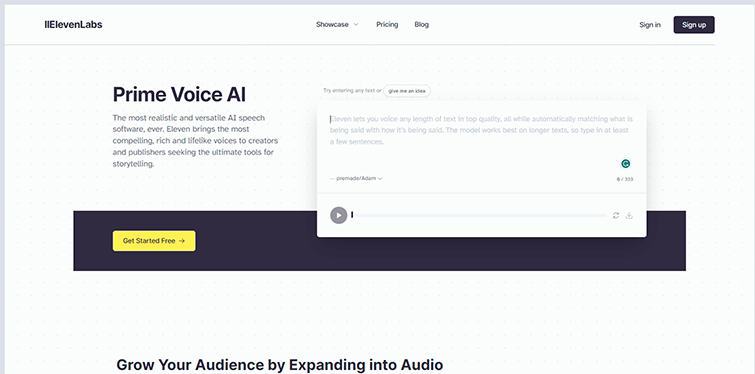Download the generated audio file

tap(629, 216)
